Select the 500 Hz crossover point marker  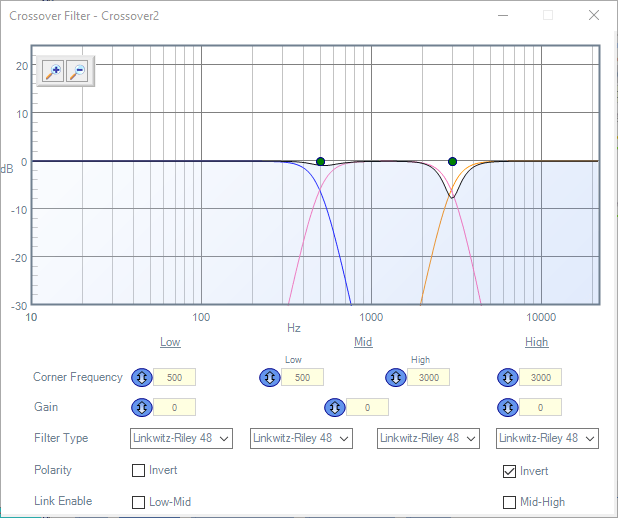[320, 161]
